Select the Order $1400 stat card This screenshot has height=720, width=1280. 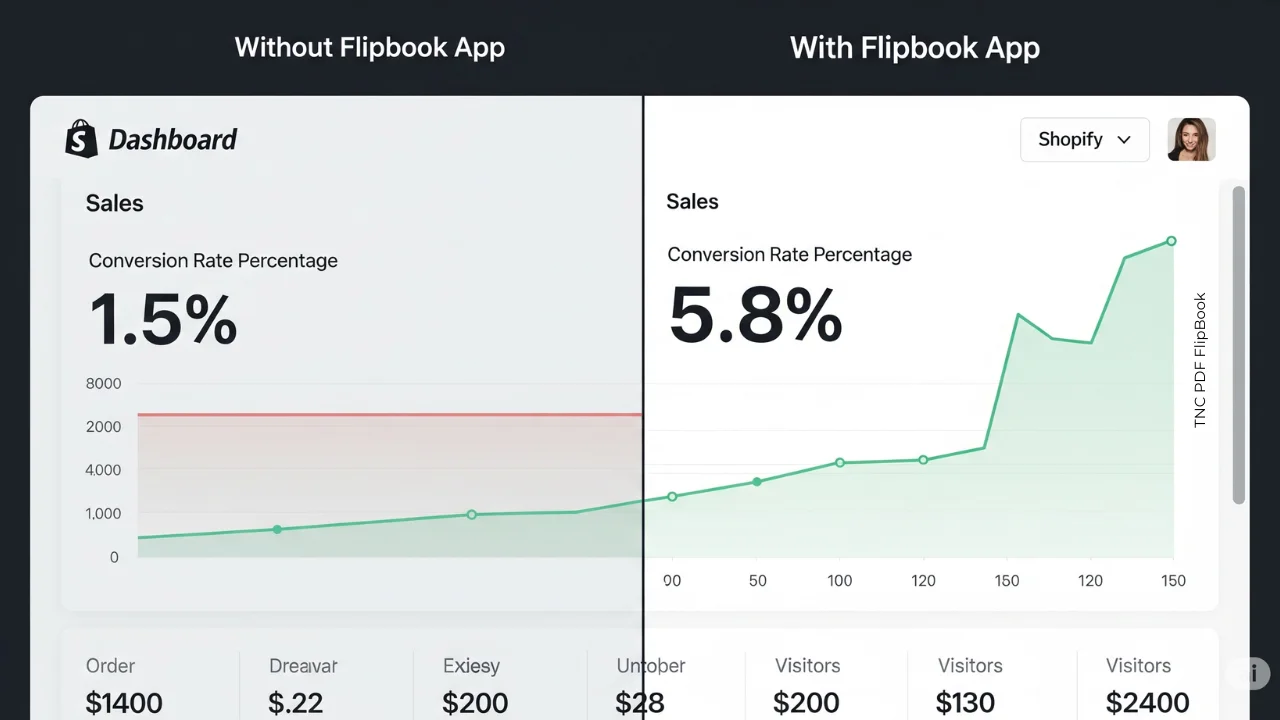125,686
